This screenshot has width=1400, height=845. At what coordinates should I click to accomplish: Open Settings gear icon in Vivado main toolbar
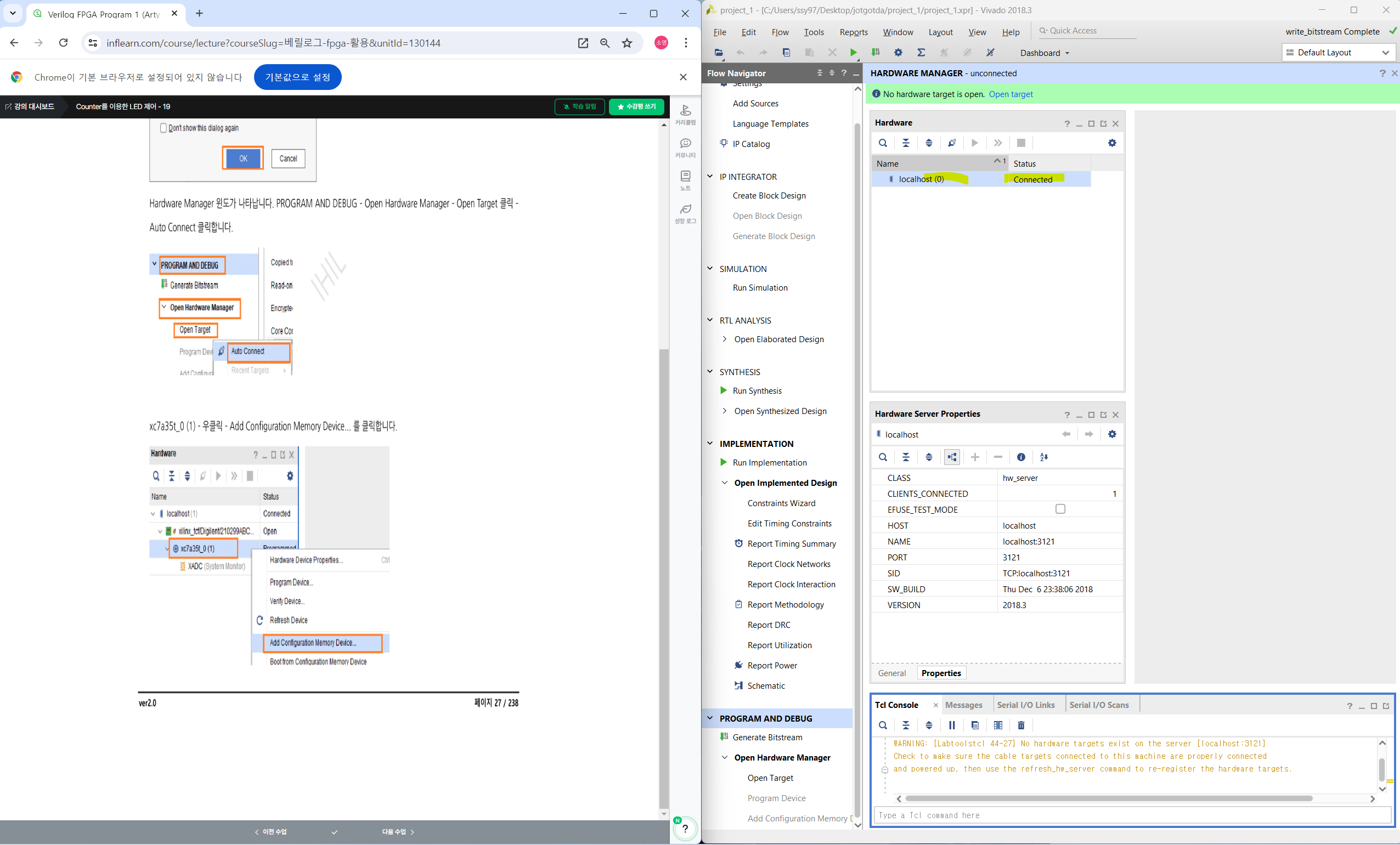pos(898,53)
